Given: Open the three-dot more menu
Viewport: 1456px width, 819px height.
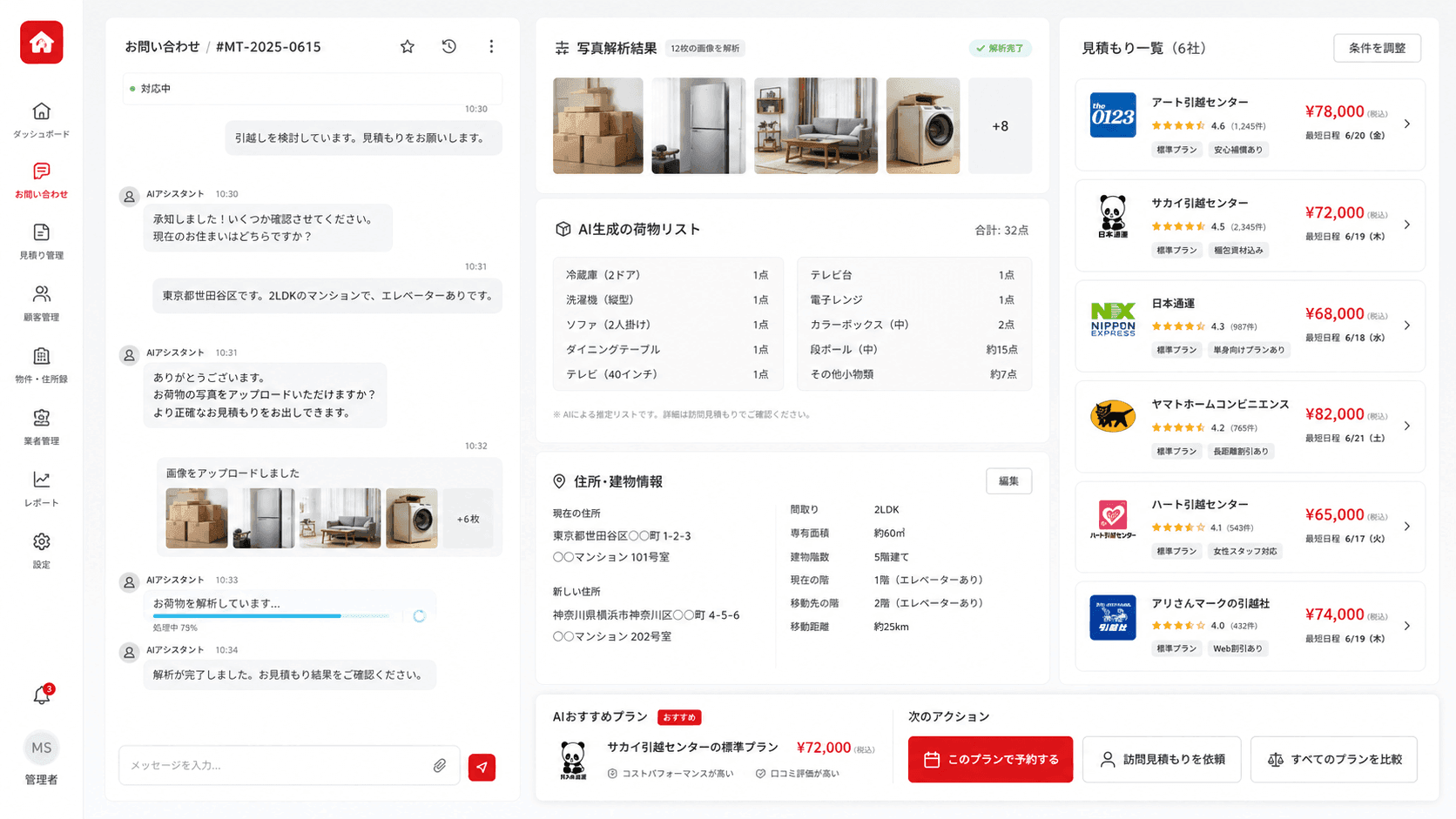Looking at the screenshot, I should (491, 47).
